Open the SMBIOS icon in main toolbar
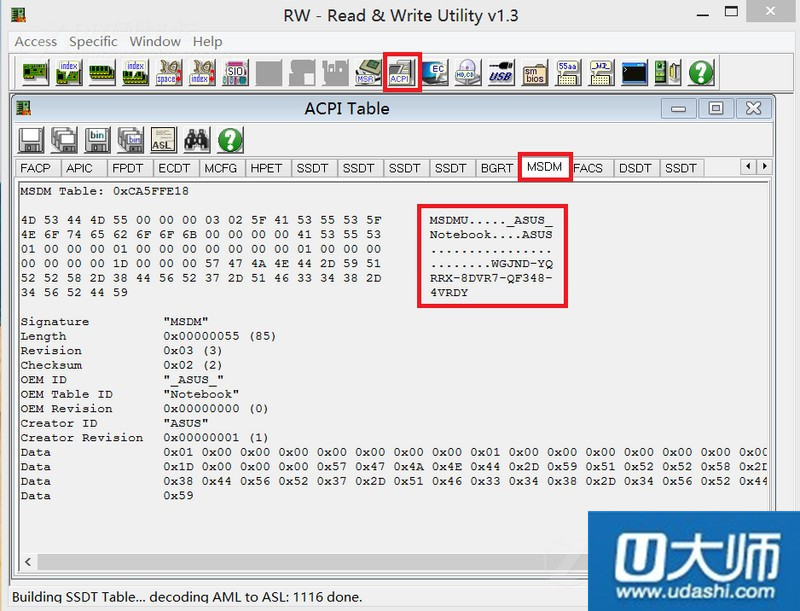 click(534, 72)
